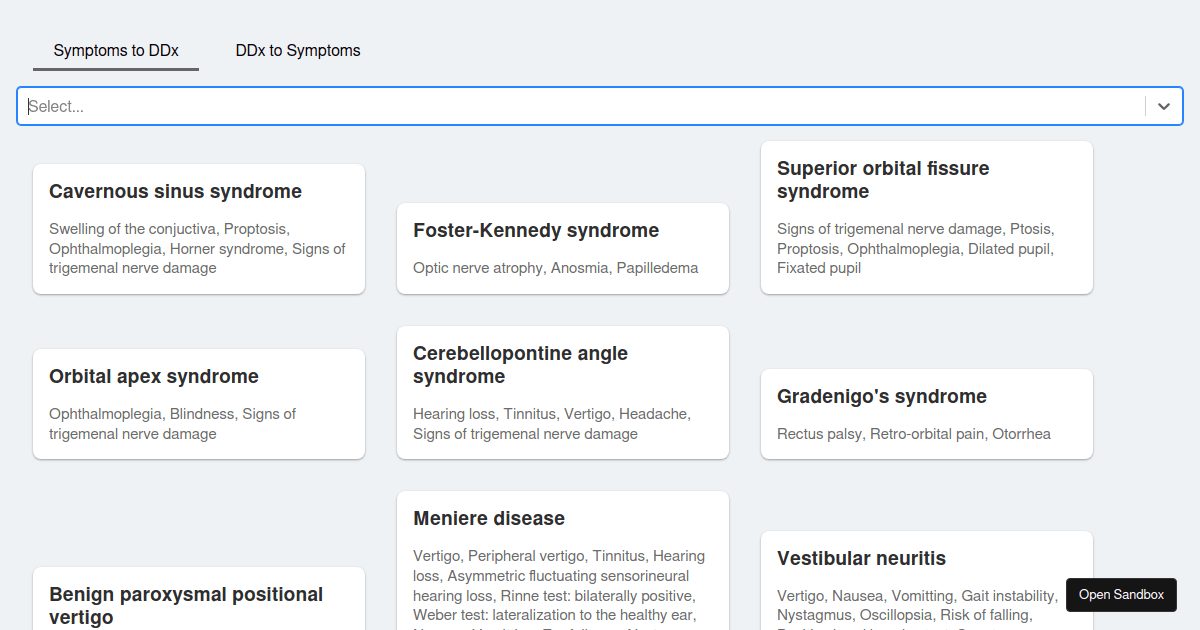
Task: Open the Orbital apex syndrome heading
Action: tap(154, 376)
